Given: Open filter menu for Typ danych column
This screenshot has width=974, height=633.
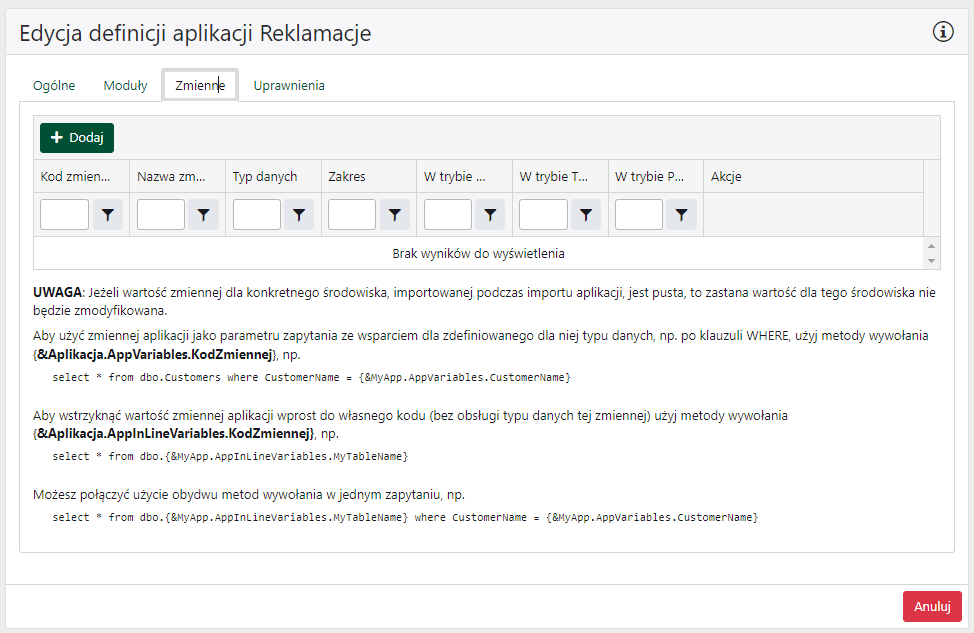Looking at the screenshot, I should pos(299,214).
